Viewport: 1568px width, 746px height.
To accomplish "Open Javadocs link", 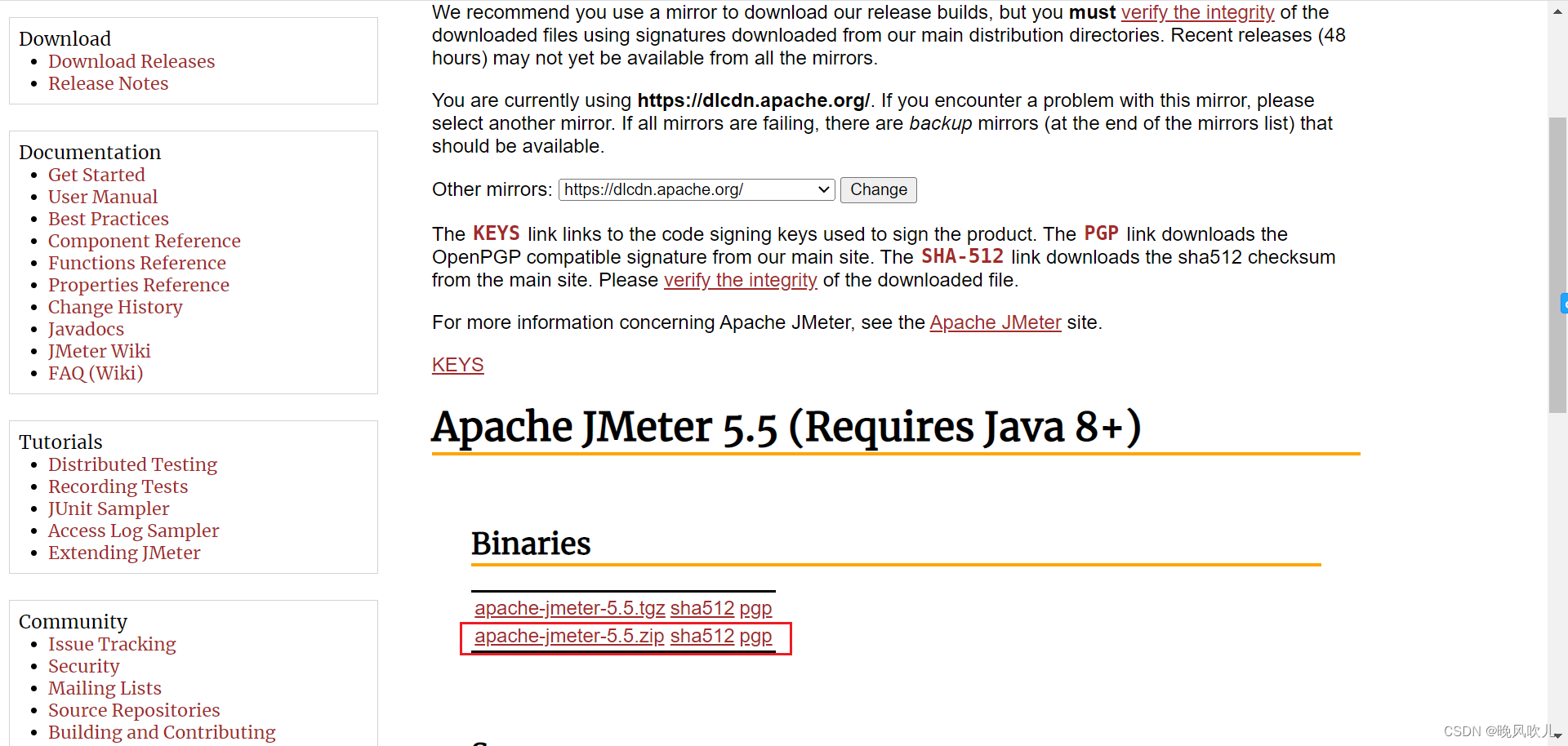I will [86, 329].
